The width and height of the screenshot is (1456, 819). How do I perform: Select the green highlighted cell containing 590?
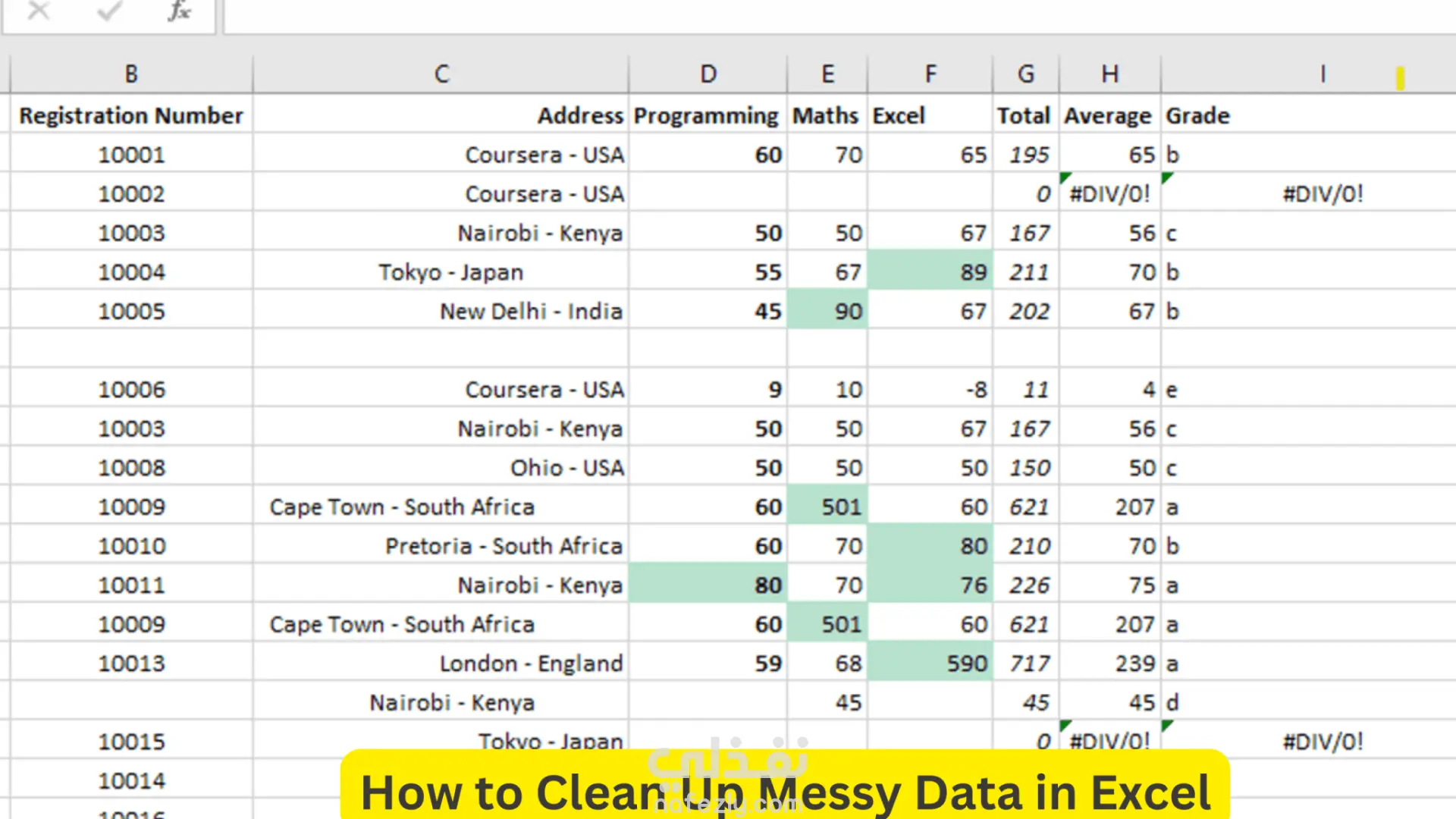pos(930,663)
